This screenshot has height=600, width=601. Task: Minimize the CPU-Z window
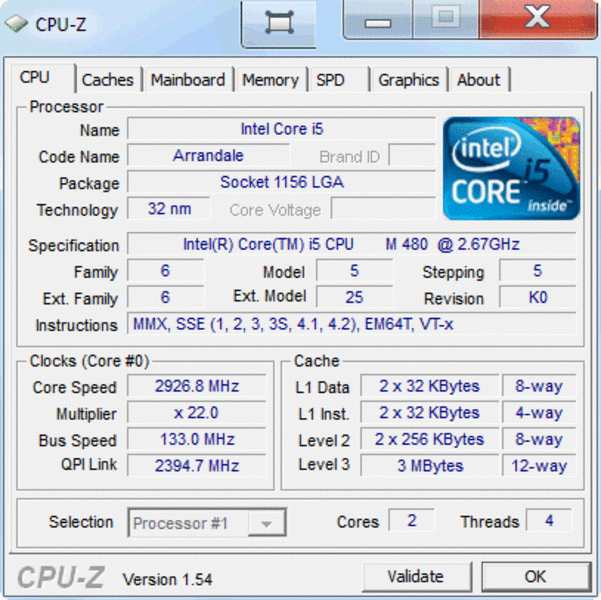pyautogui.click(x=378, y=19)
